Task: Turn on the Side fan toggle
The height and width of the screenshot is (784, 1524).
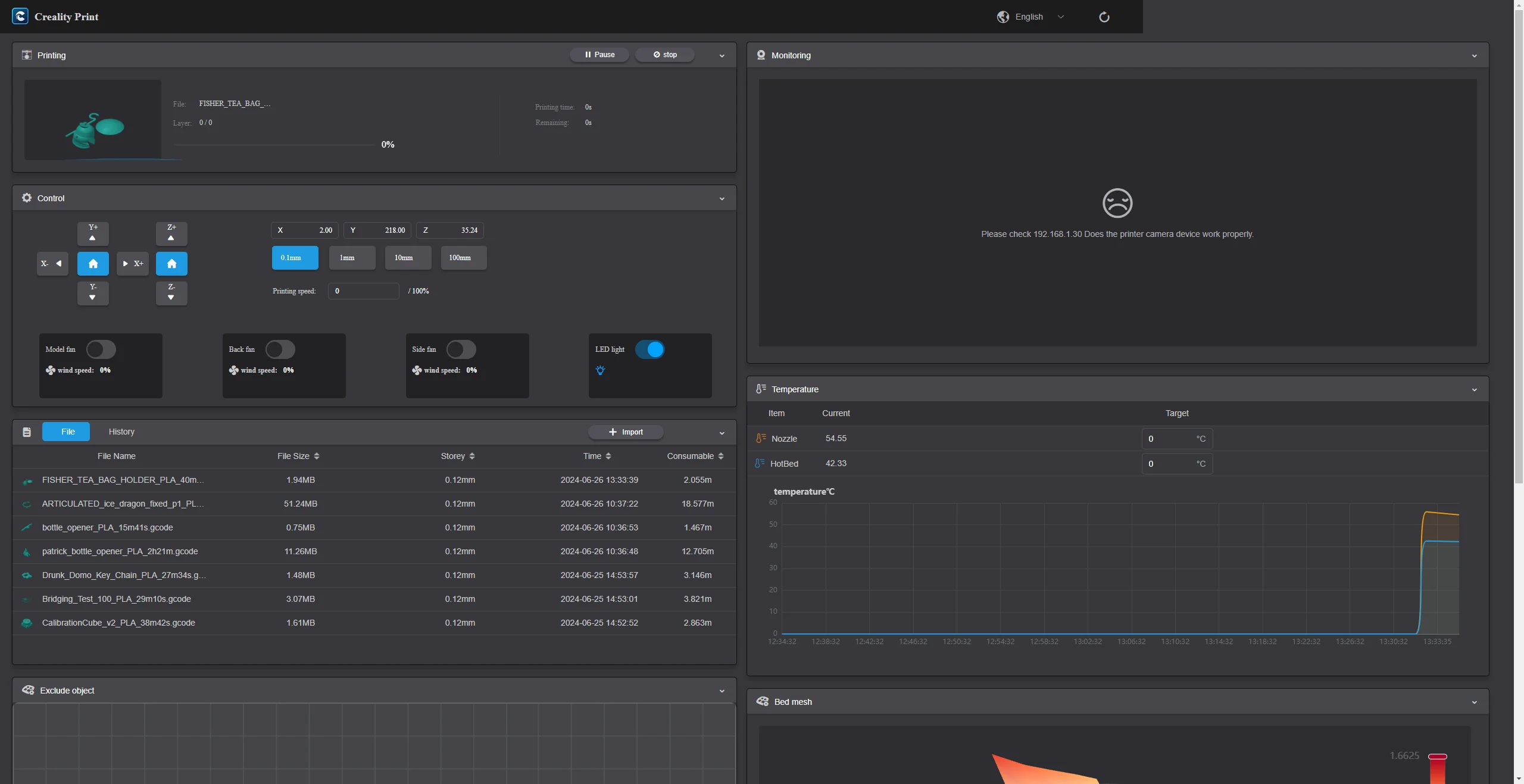Action: tap(461, 349)
